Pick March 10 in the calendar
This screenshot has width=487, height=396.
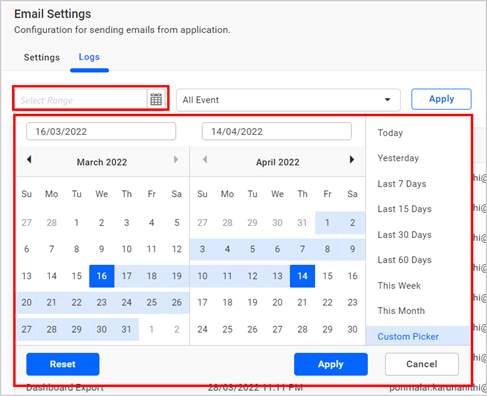click(127, 249)
